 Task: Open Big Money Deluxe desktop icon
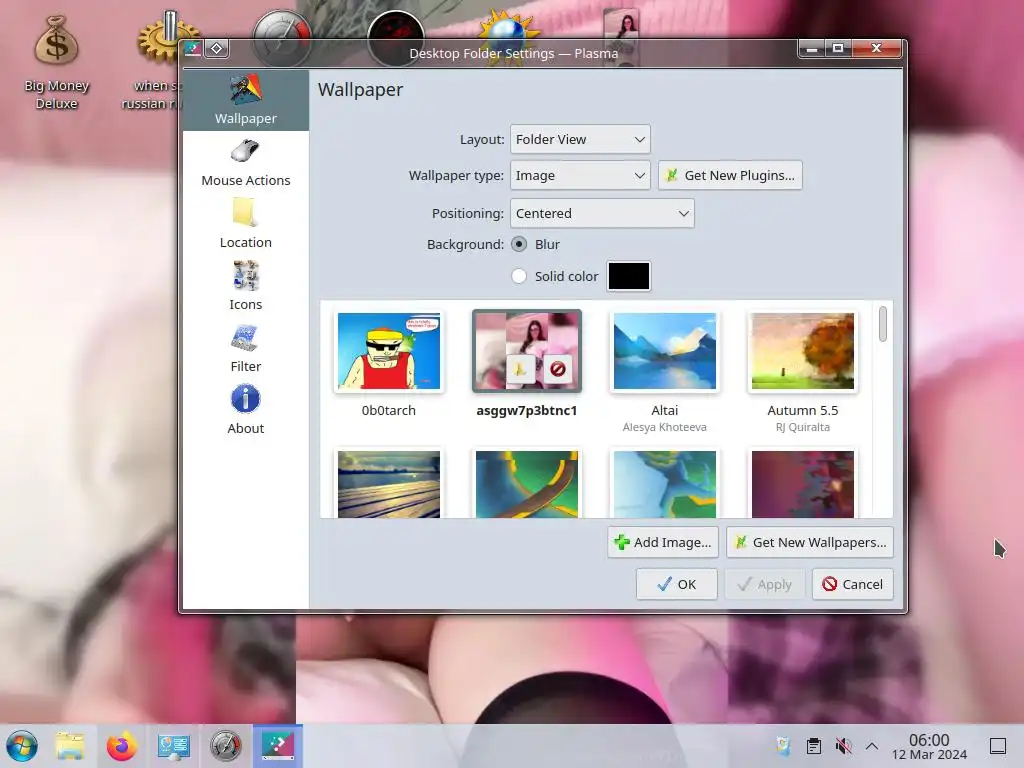(x=57, y=62)
